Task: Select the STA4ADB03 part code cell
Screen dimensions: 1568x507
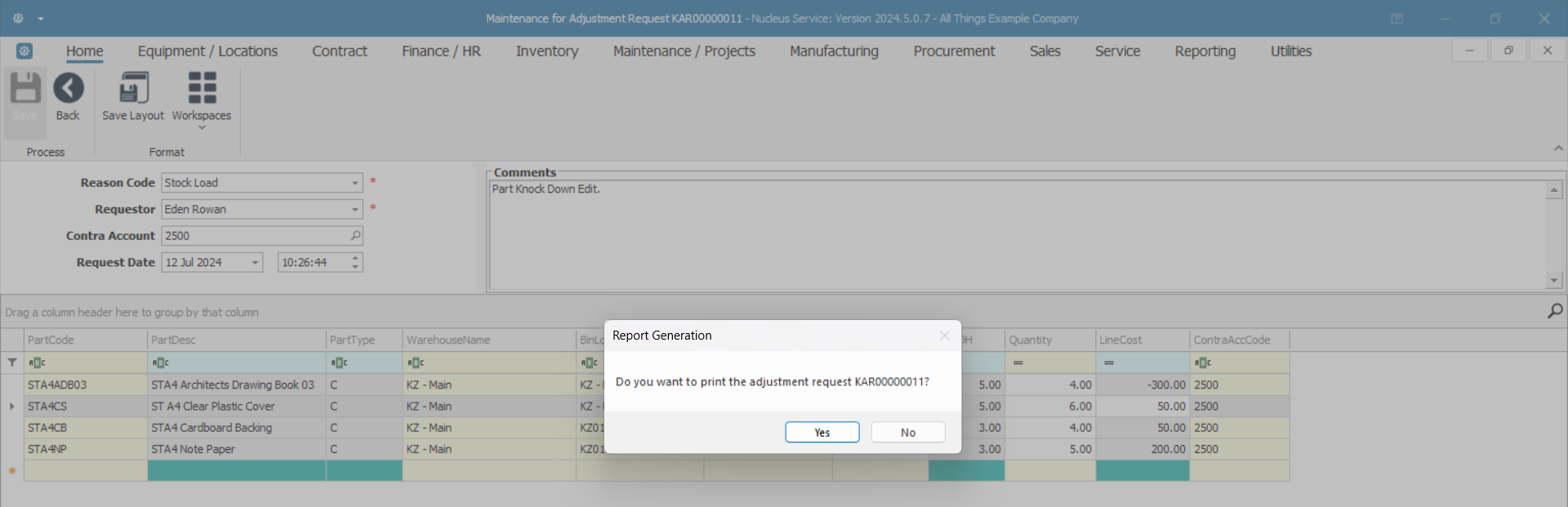Action: (x=86, y=385)
